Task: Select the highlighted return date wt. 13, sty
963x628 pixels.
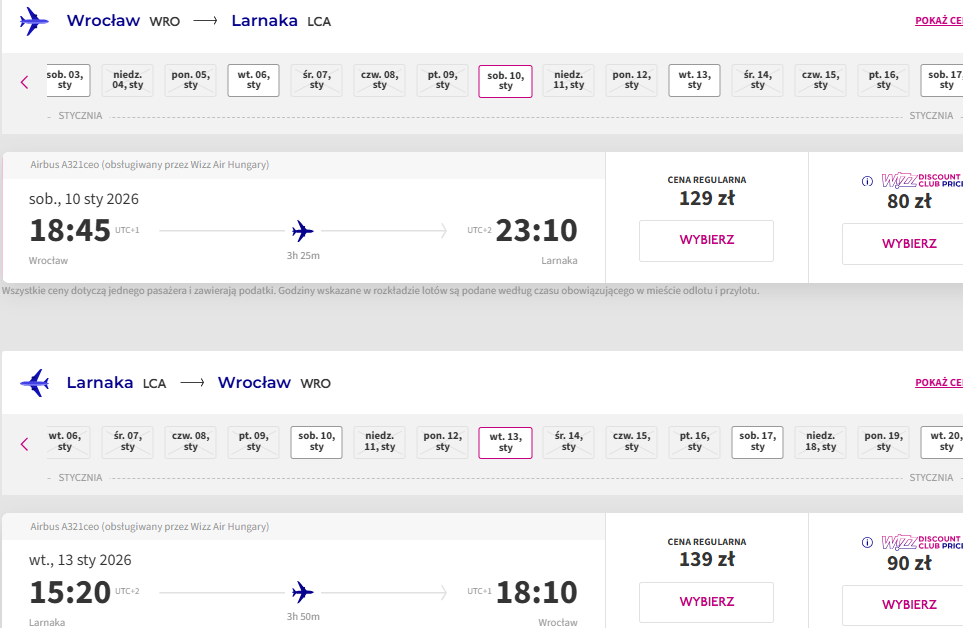Action: [x=505, y=443]
